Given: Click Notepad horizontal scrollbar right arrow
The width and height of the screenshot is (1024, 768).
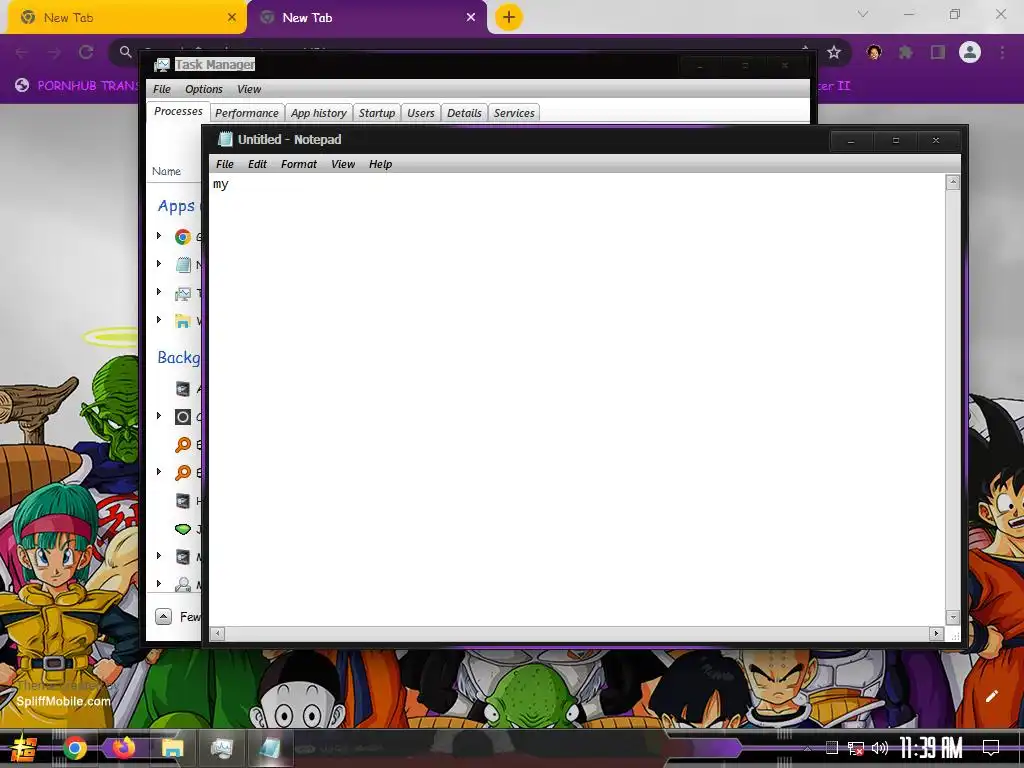Looking at the screenshot, I should (x=936, y=633).
